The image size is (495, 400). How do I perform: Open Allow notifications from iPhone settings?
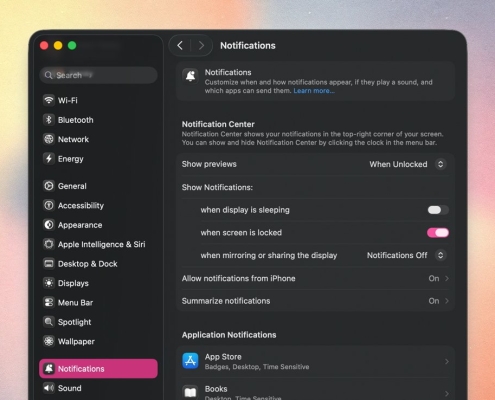pos(315,278)
